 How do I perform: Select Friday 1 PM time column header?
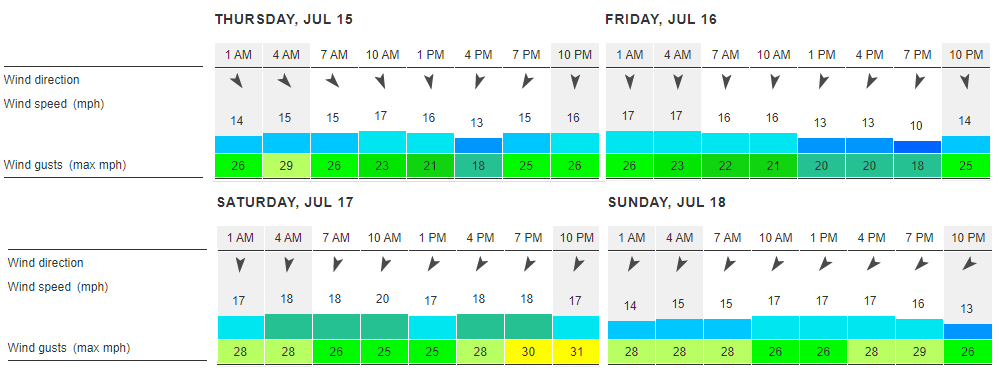tap(821, 55)
